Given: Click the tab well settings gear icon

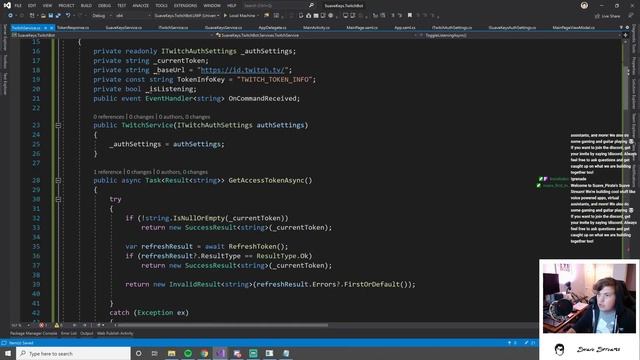Looking at the screenshot, I should [x=627, y=28].
